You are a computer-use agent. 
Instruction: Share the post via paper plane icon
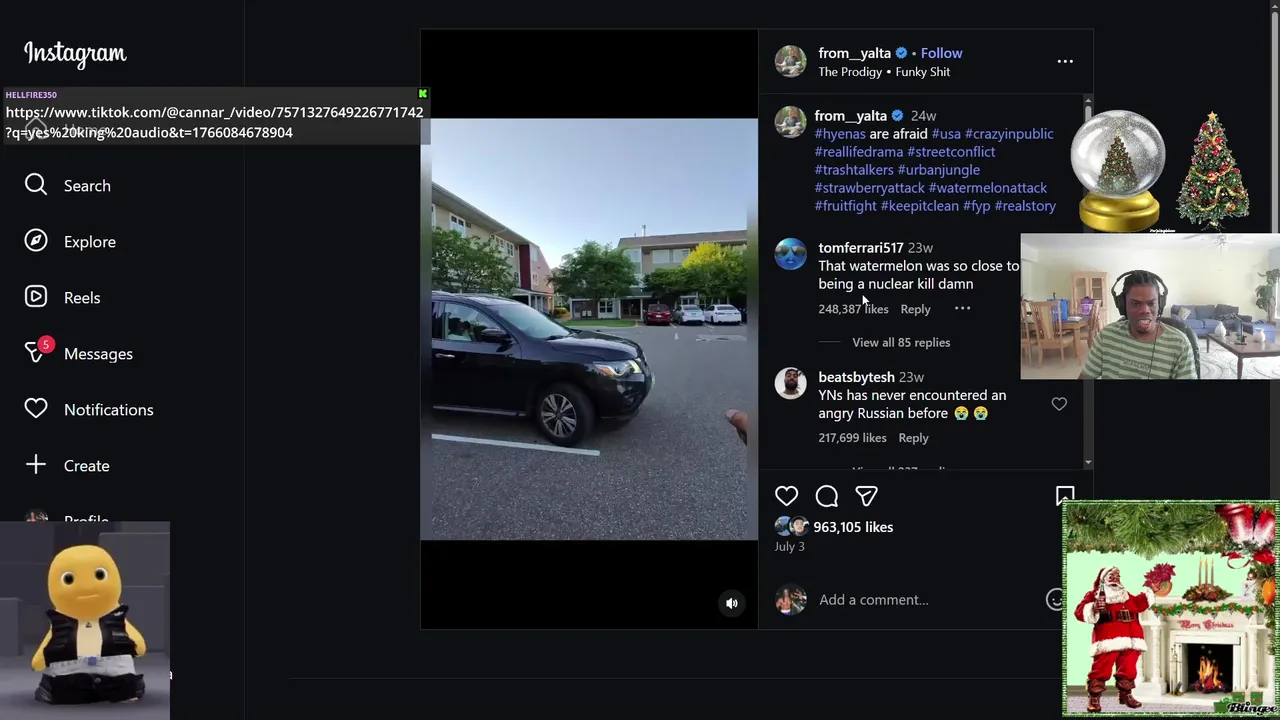[x=866, y=496]
